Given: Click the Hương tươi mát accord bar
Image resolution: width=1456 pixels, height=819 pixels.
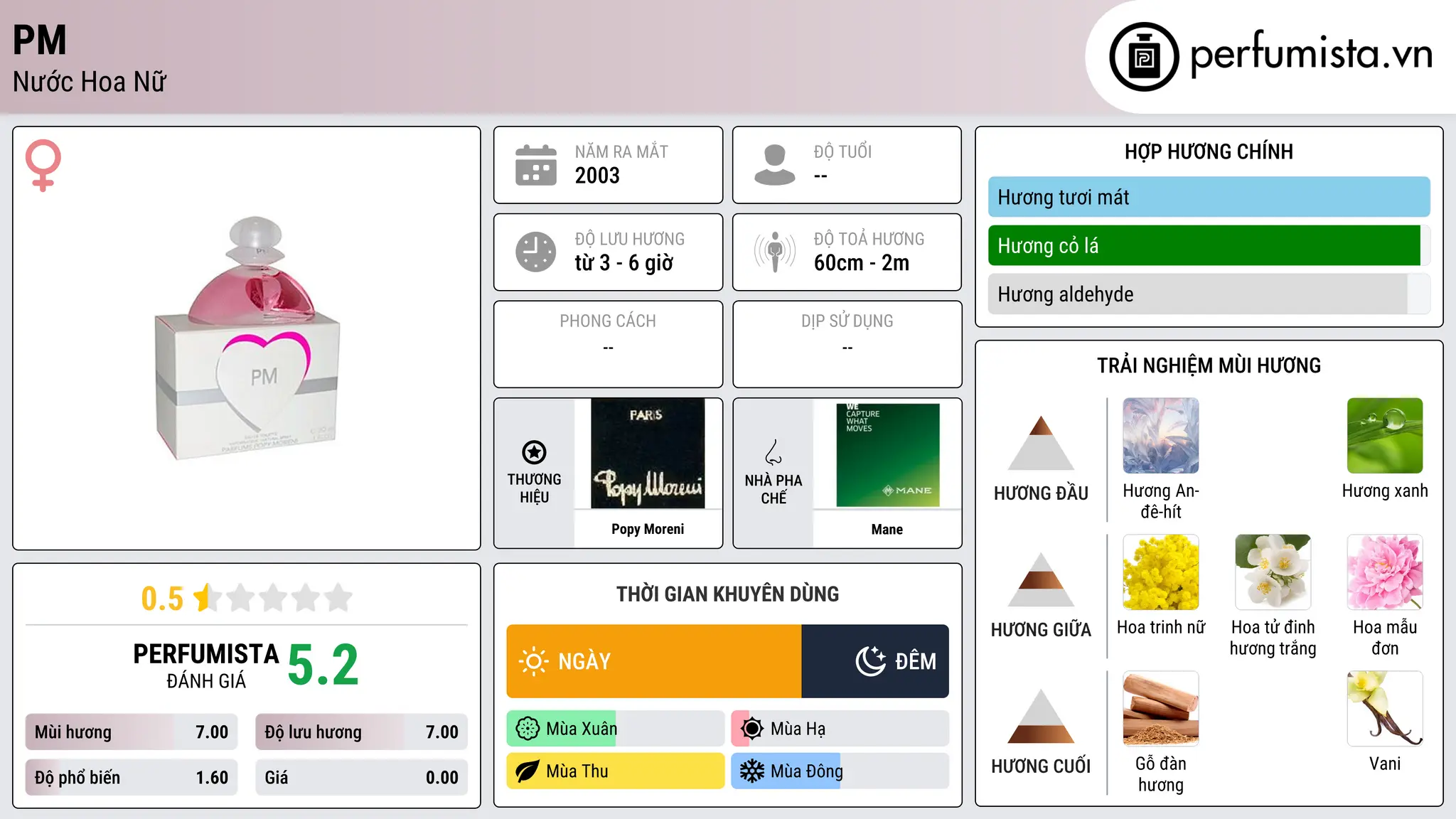Looking at the screenshot, I should coord(1209,197).
